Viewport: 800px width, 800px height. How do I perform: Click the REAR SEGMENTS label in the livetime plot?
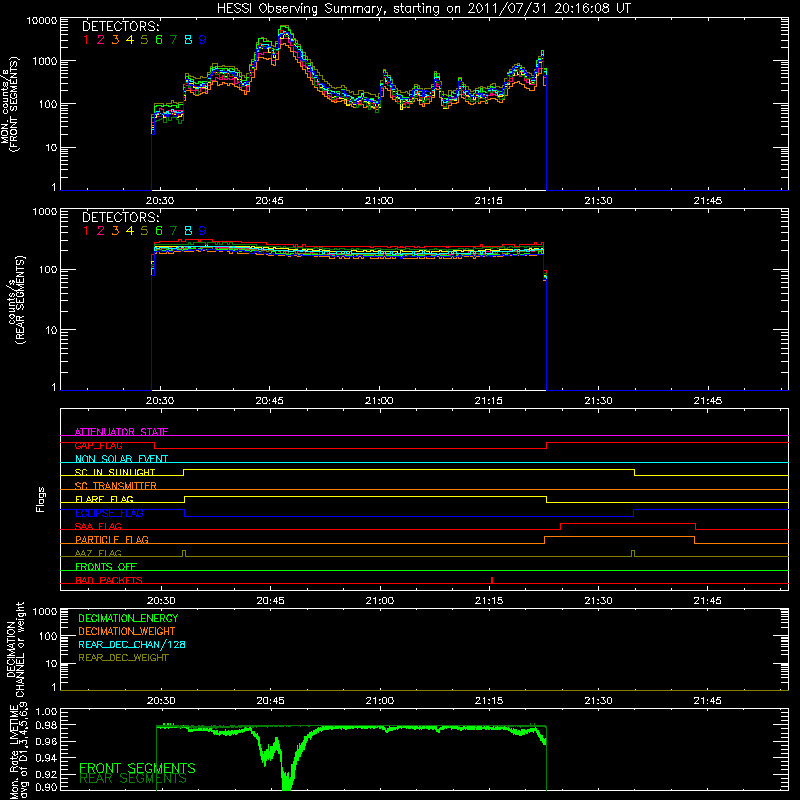point(133,779)
